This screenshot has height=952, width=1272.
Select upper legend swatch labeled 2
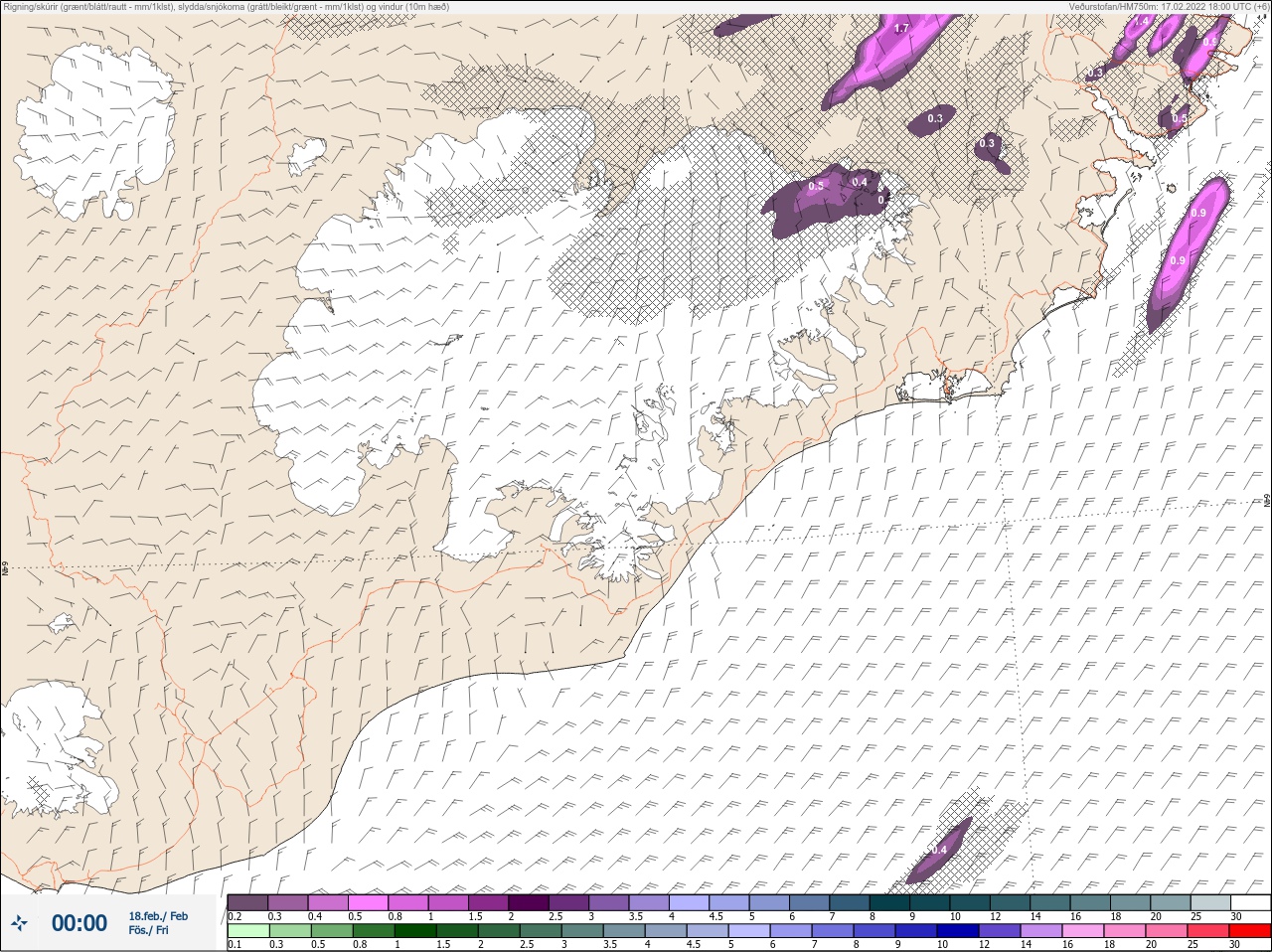point(529,902)
